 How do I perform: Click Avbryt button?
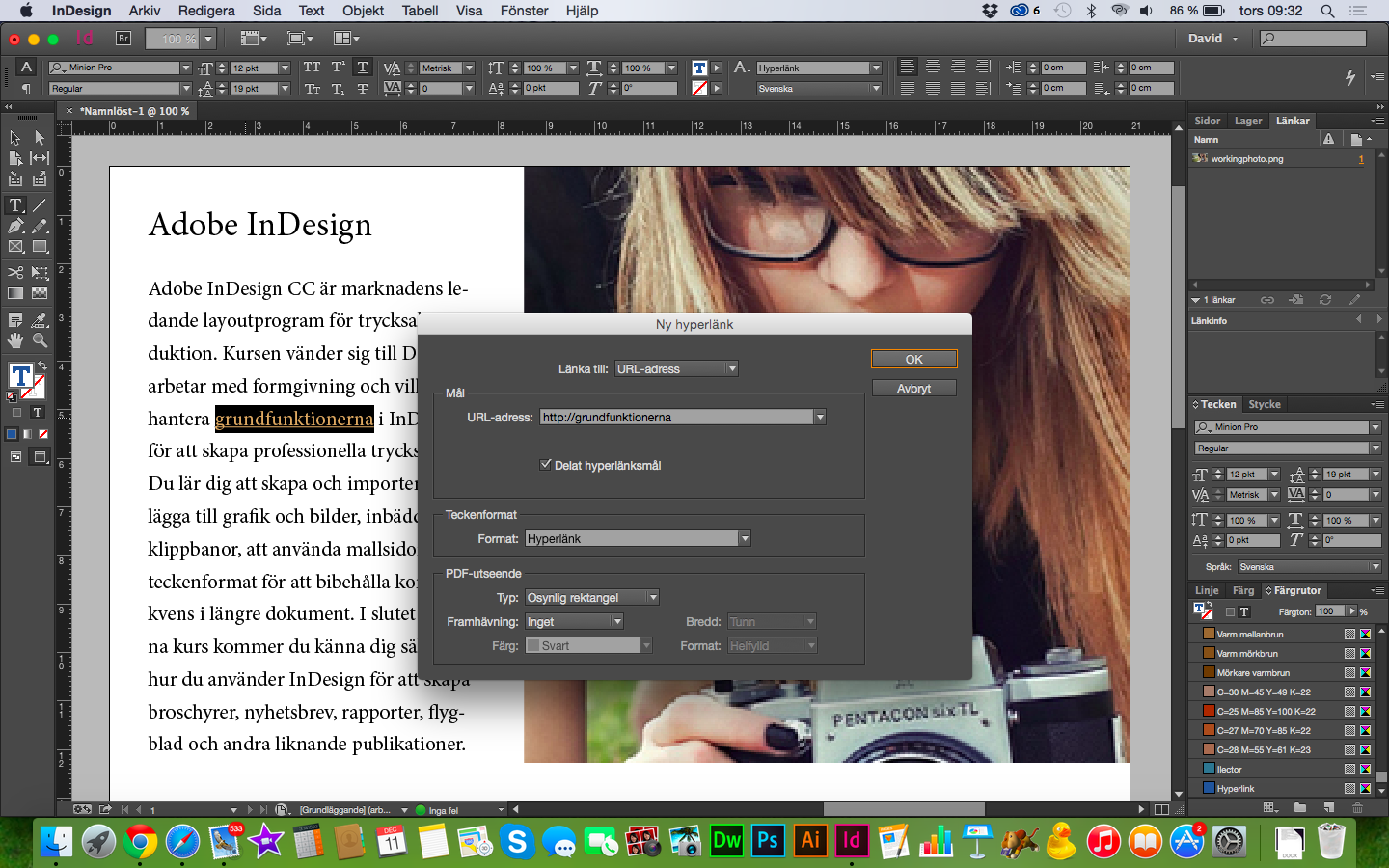click(x=914, y=388)
